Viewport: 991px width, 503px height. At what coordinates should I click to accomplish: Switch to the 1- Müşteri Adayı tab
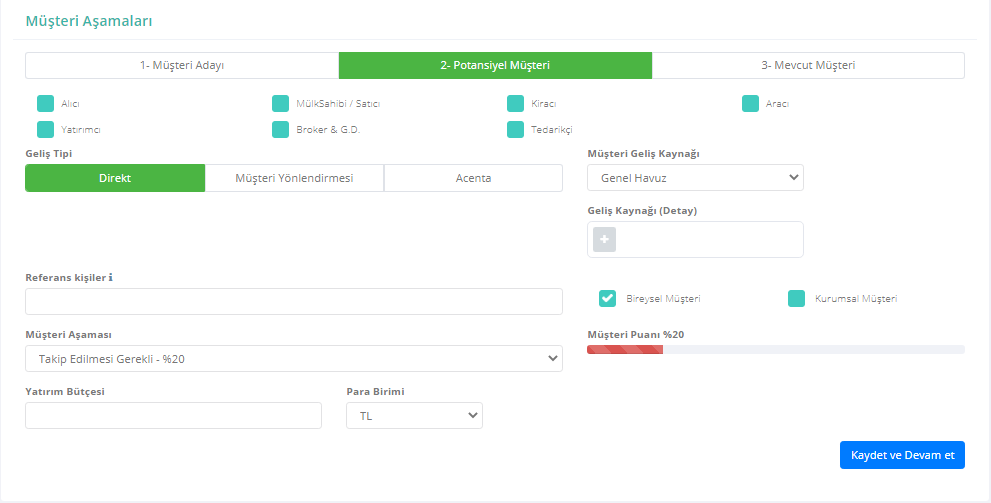tap(182, 65)
